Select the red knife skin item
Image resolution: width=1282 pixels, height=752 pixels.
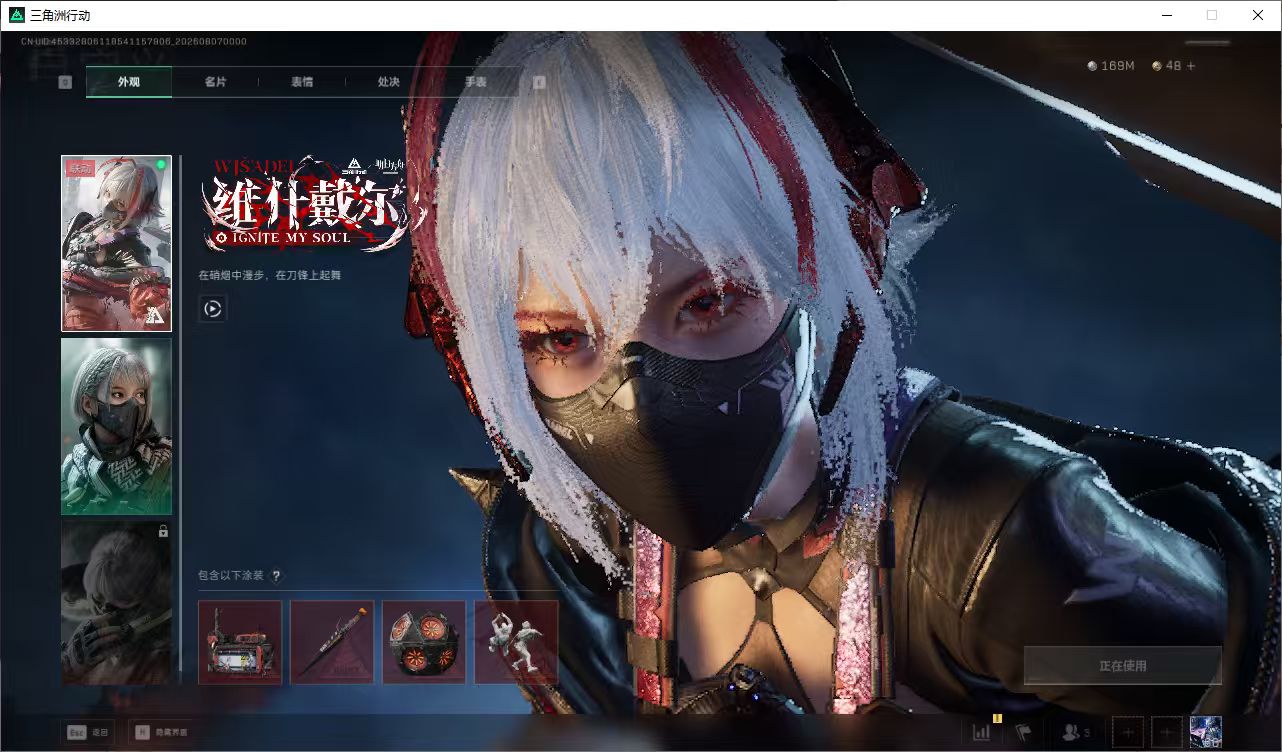[x=332, y=642]
